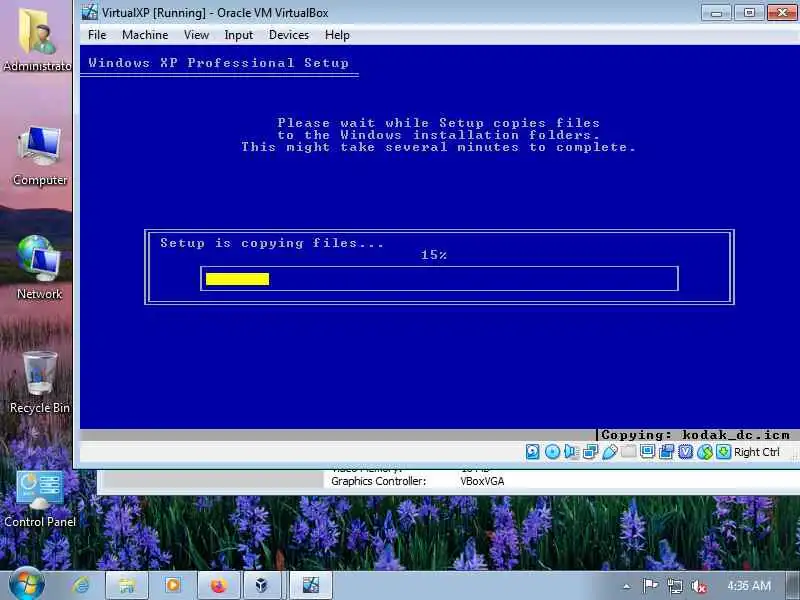Select the Network desktop icon
Viewport: 800px width, 600px height.
coord(39,267)
